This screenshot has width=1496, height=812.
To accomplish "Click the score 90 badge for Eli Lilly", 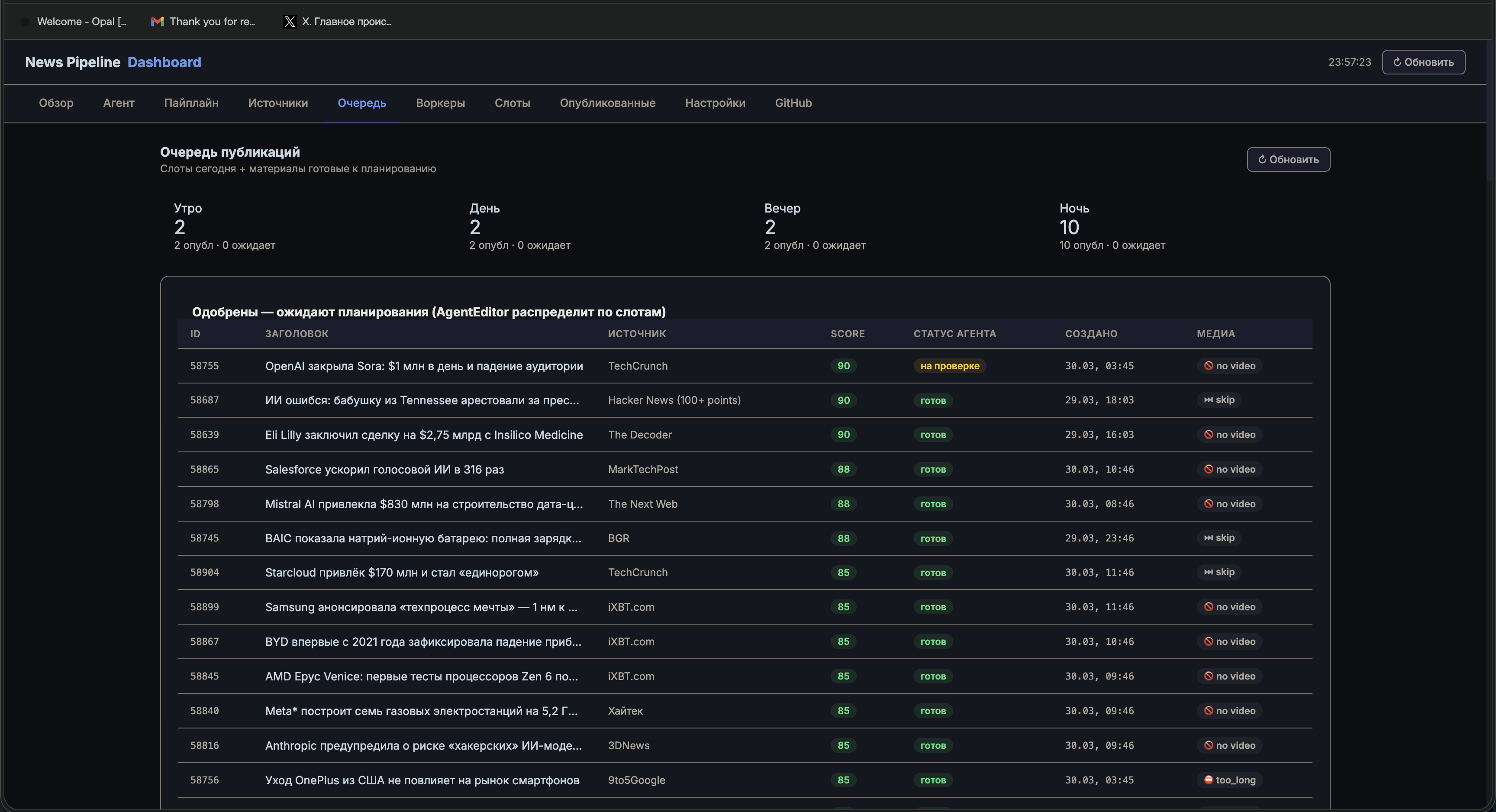I will [843, 435].
